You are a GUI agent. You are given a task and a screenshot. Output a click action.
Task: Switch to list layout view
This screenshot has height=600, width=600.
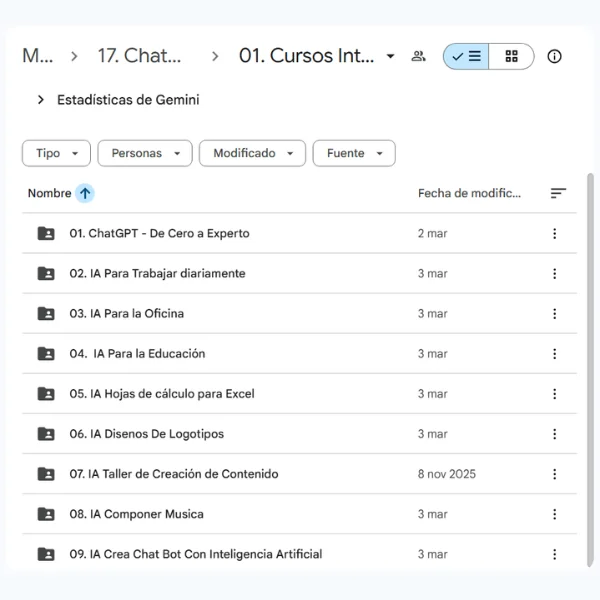click(466, 57)
